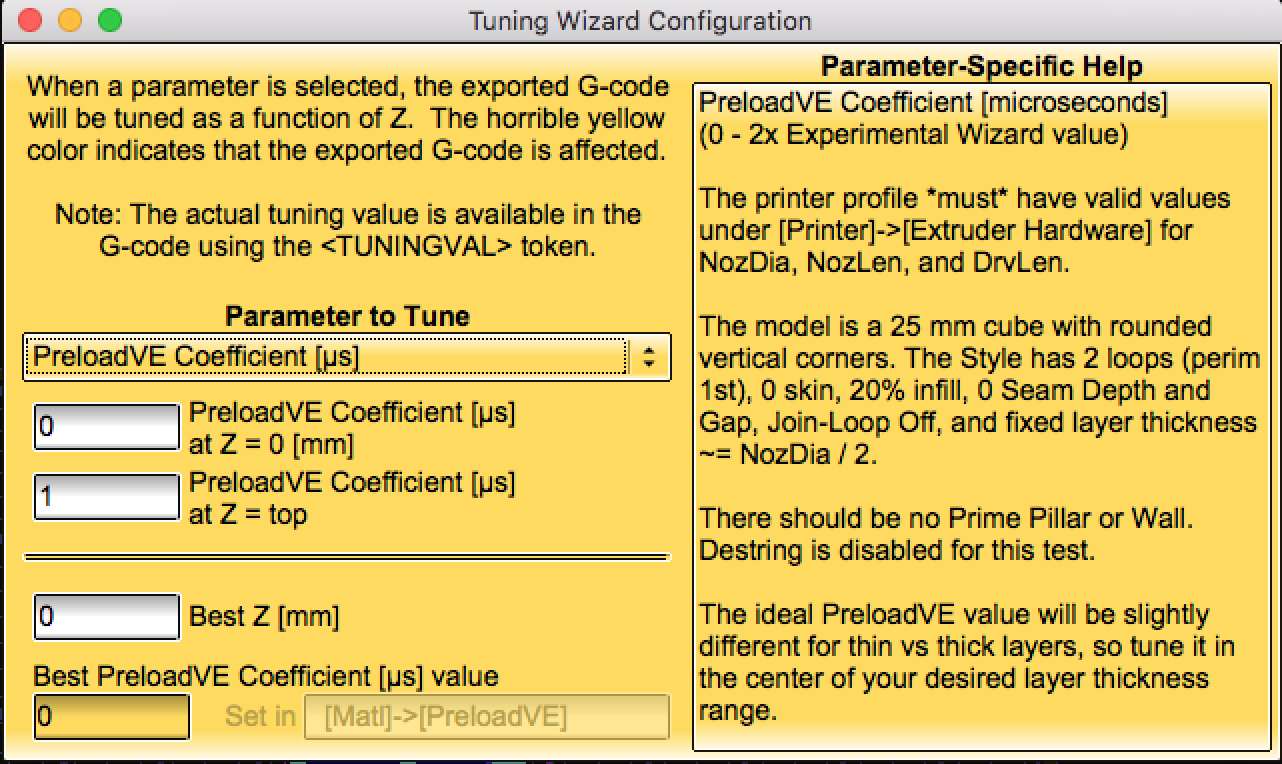Minimize the window with the yellow button
Screen dimensions: 1282x764
(x=70, y=20)
